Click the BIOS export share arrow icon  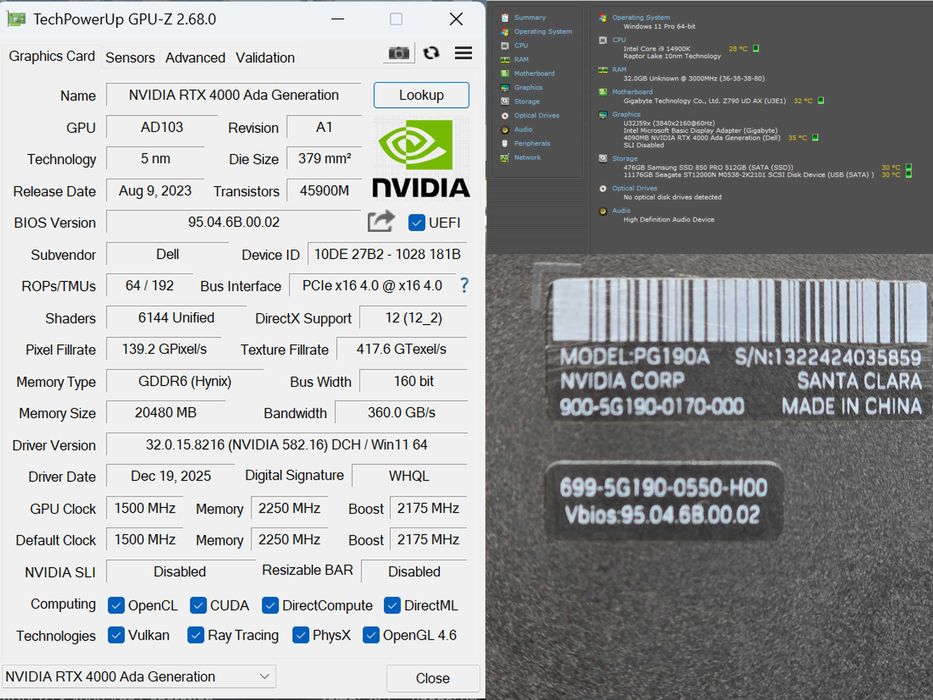pyautogui.click(x=381, y=221)
